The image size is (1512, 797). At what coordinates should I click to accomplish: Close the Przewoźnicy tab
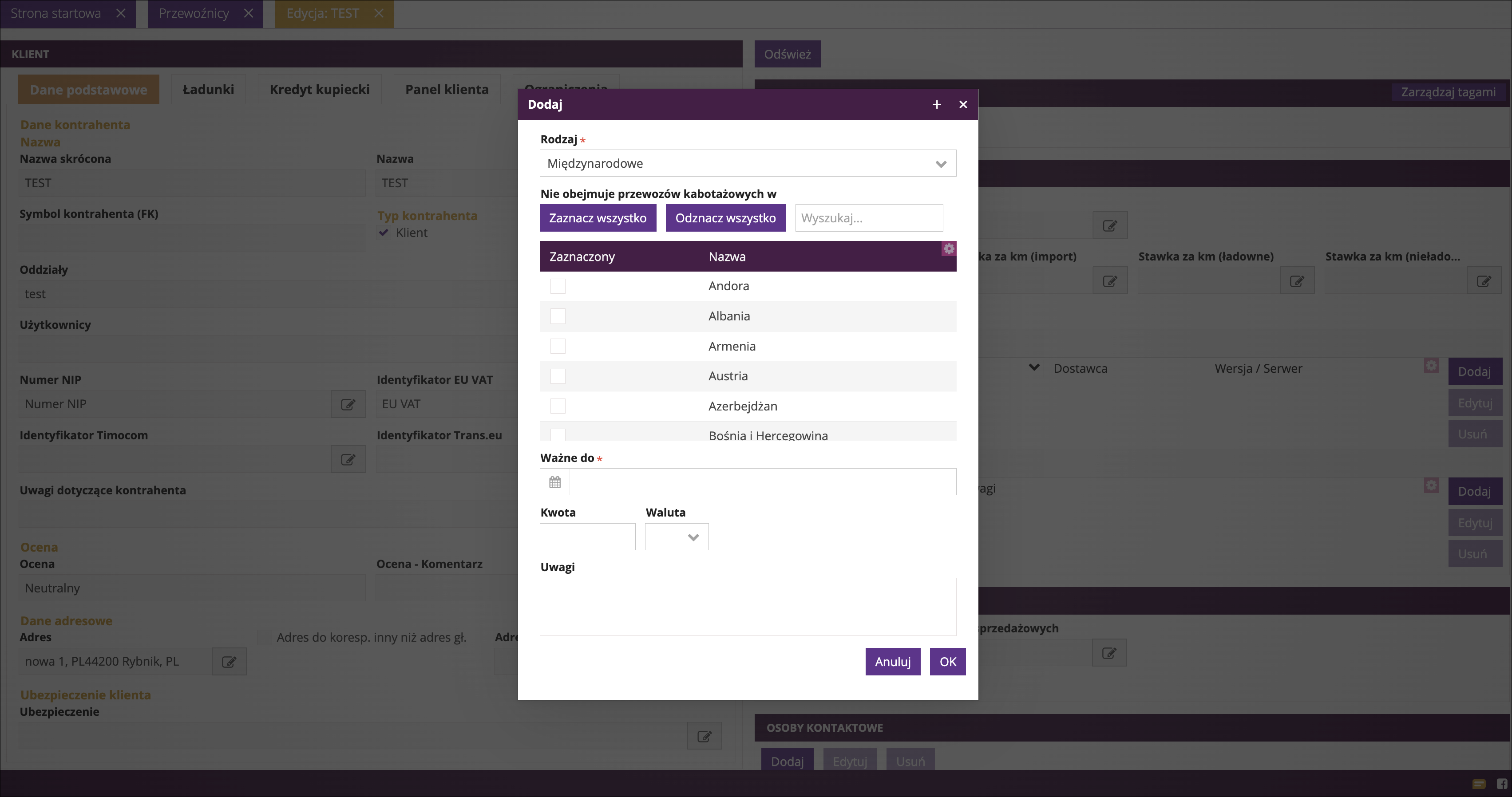(248, 13)
